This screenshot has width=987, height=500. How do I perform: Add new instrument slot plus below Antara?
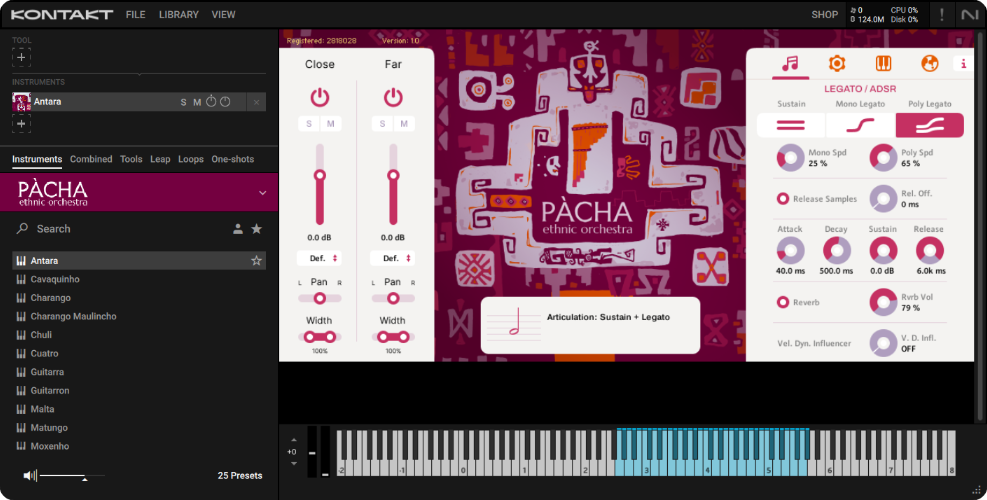tap(21, 123)
